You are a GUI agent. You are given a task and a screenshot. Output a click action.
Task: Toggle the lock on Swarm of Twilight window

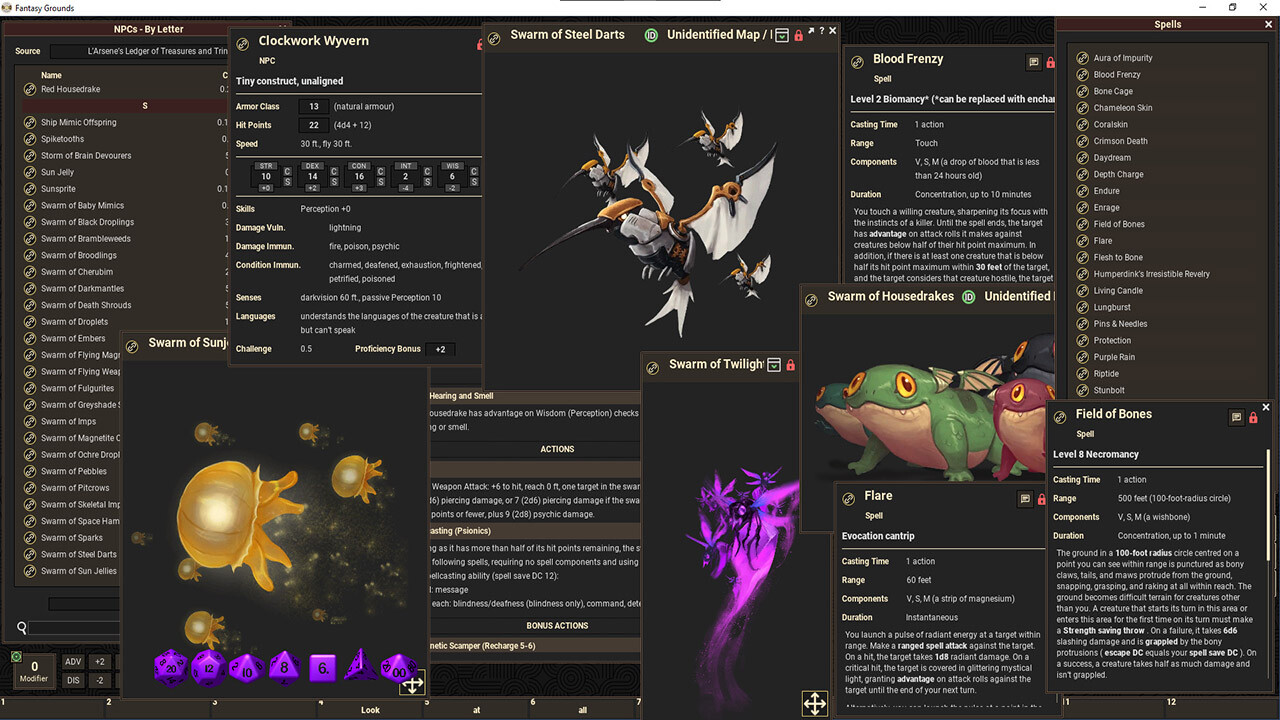click(791, 365)
